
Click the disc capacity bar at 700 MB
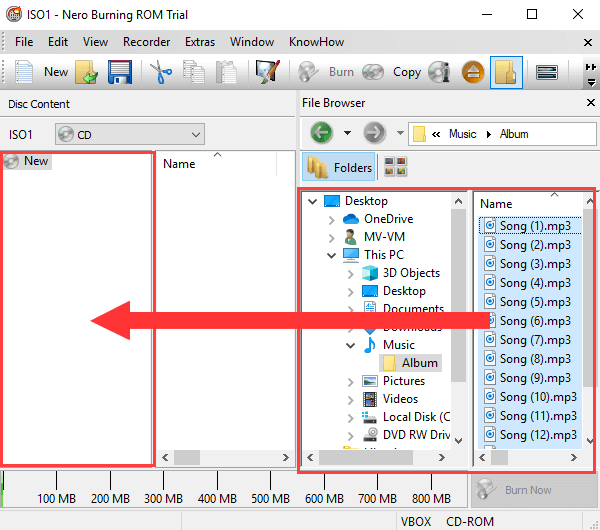tap(377, 489)
